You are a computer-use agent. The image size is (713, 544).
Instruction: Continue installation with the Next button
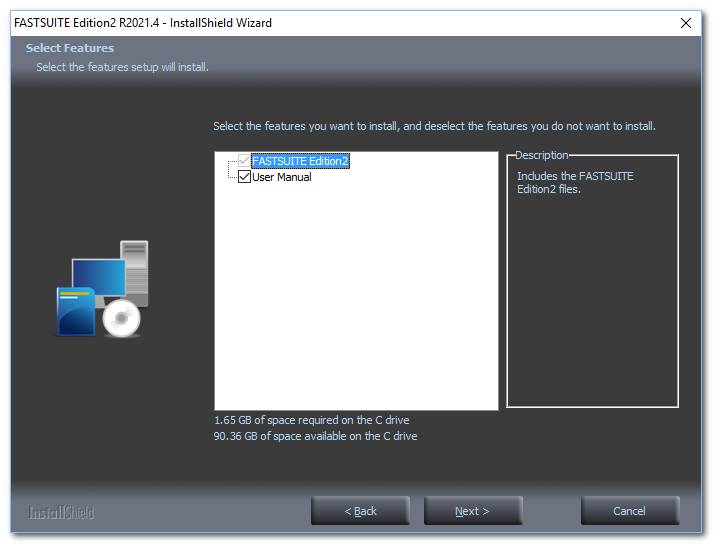(473, 511)
